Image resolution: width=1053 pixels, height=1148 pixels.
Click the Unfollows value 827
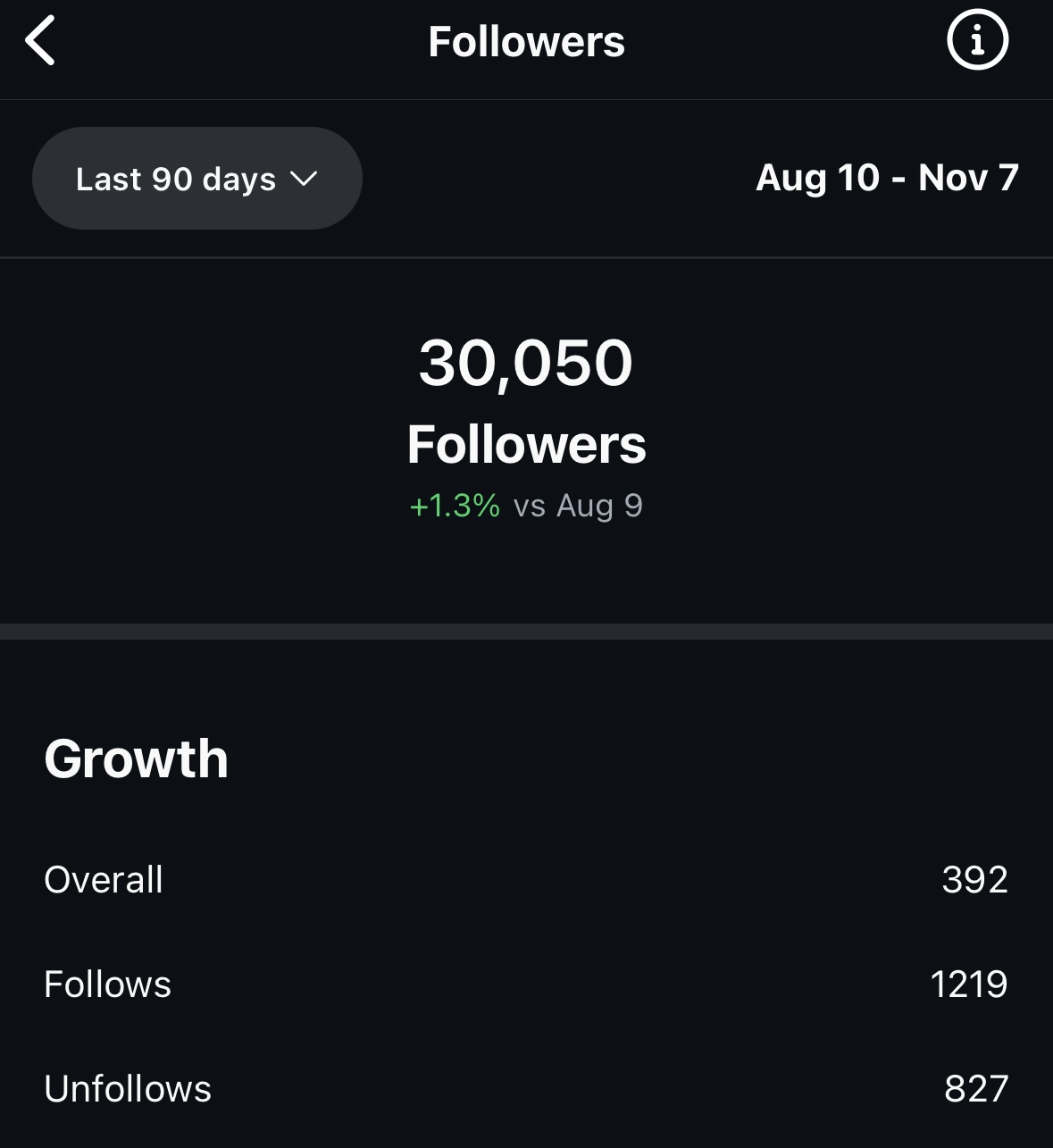tap(975, 1089)
